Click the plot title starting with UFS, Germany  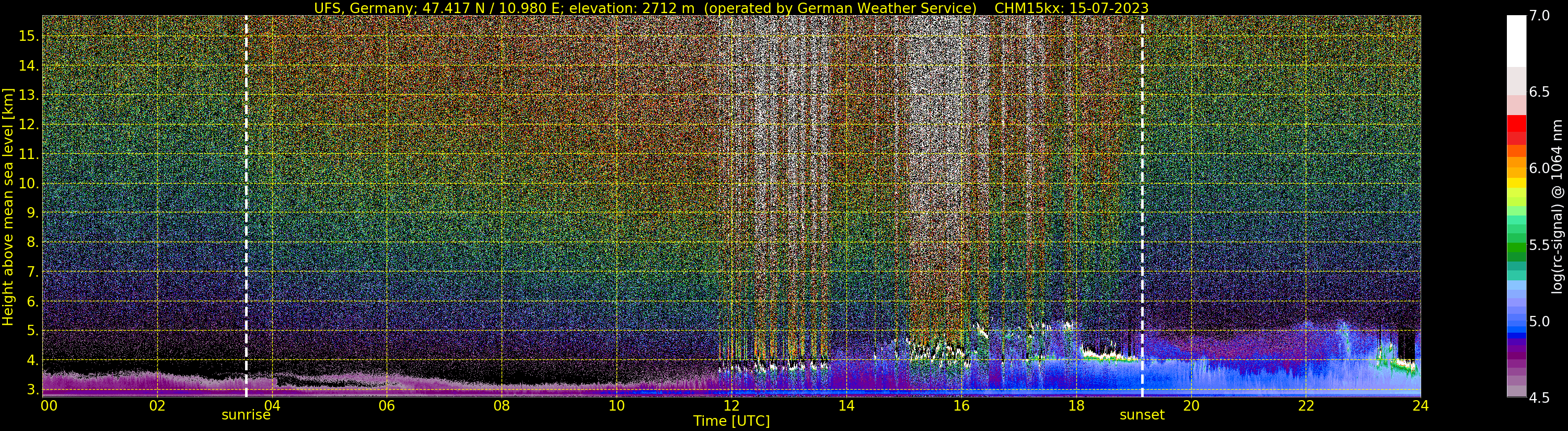pos(731,8)
